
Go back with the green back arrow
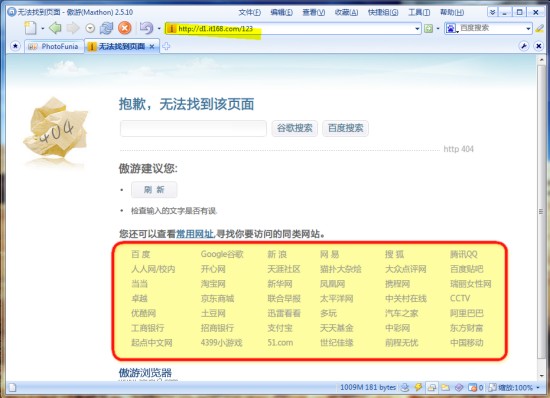click(55, 28)
